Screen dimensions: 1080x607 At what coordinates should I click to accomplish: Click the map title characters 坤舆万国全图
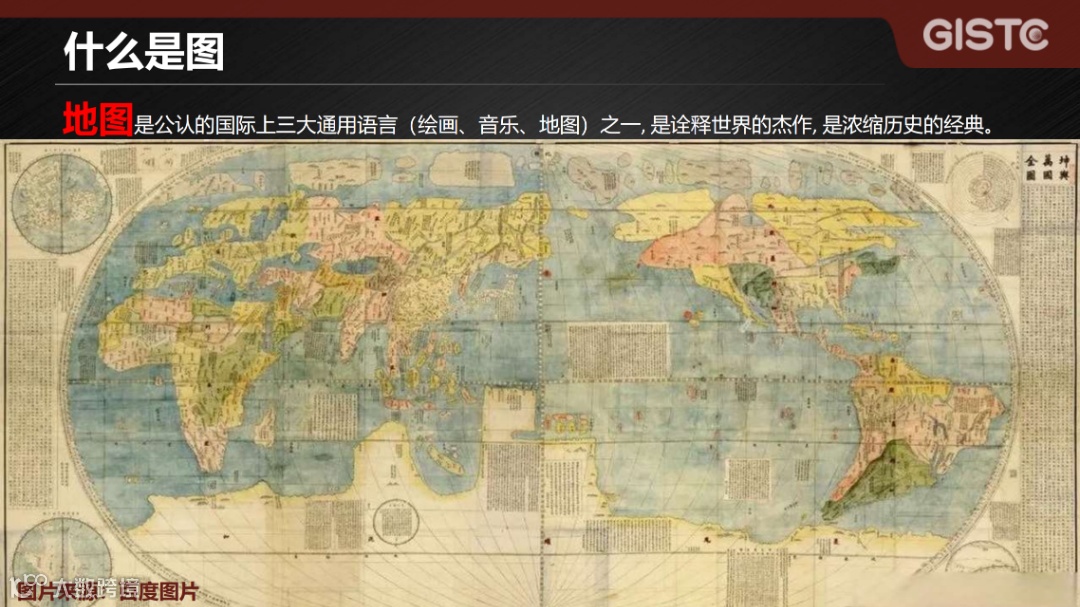tap(1047, 167)
